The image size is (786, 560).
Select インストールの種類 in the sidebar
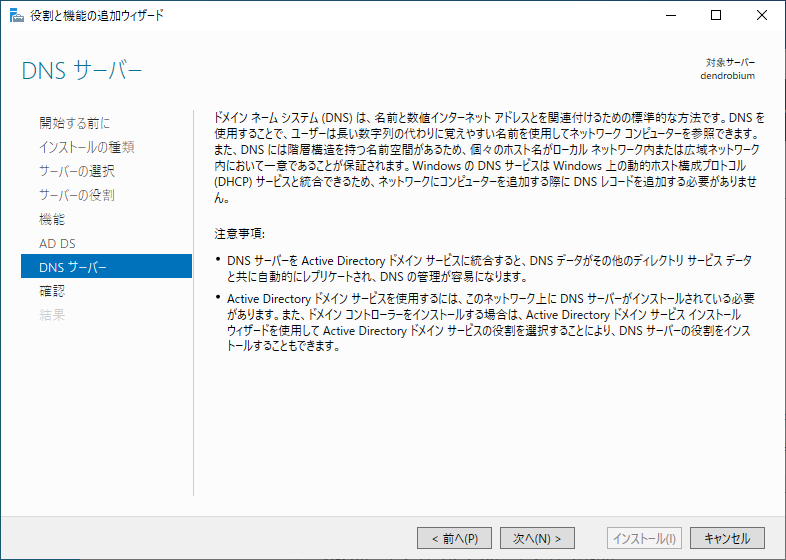(x=86, y=147)
